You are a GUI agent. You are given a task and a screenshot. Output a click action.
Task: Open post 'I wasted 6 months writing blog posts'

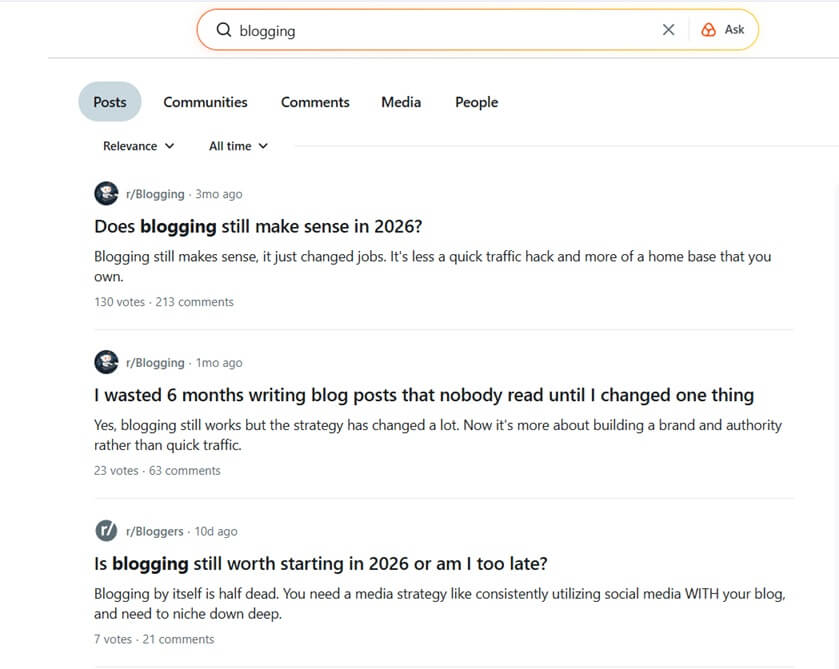424,395
